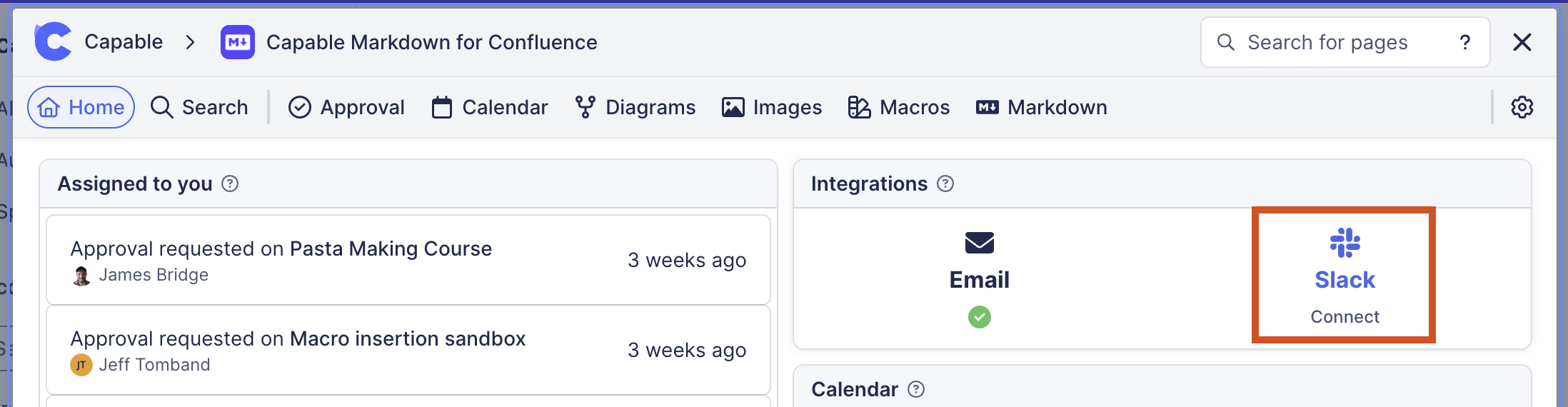1568x407 pixels.
Task: Click the Email envelope icon
Action: (979, 243)
